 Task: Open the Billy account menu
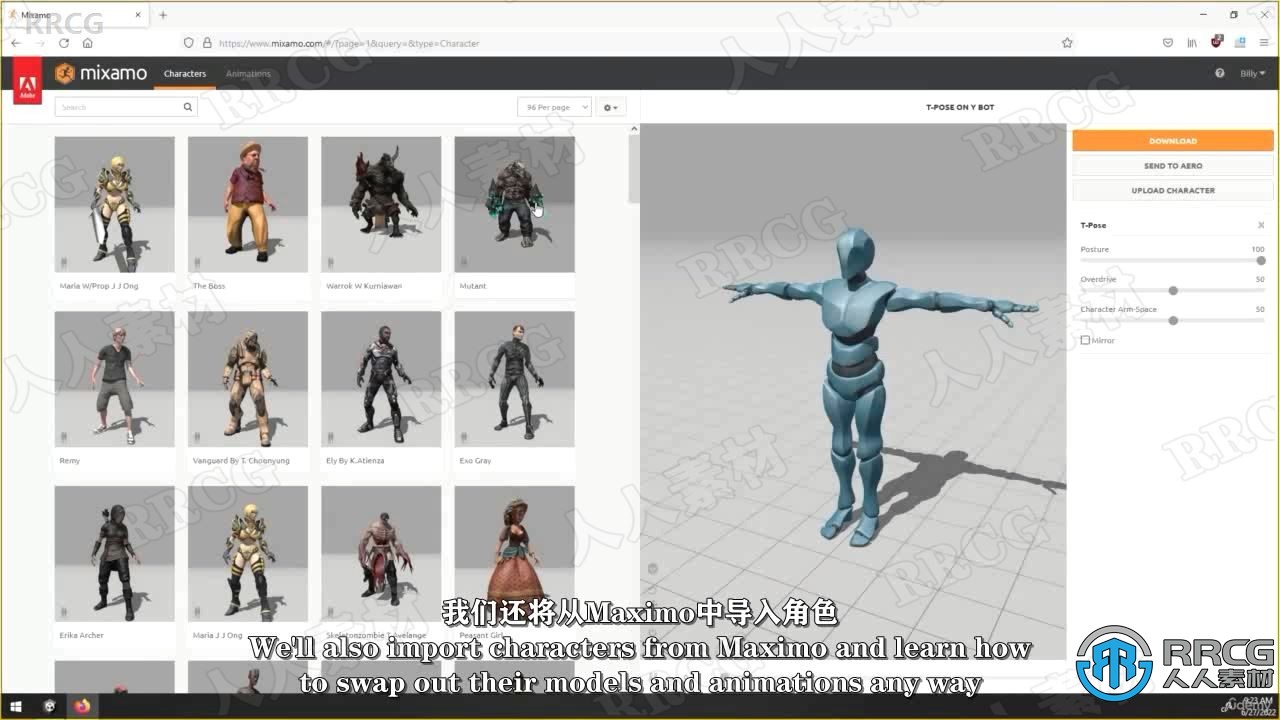click(1253, 73)
